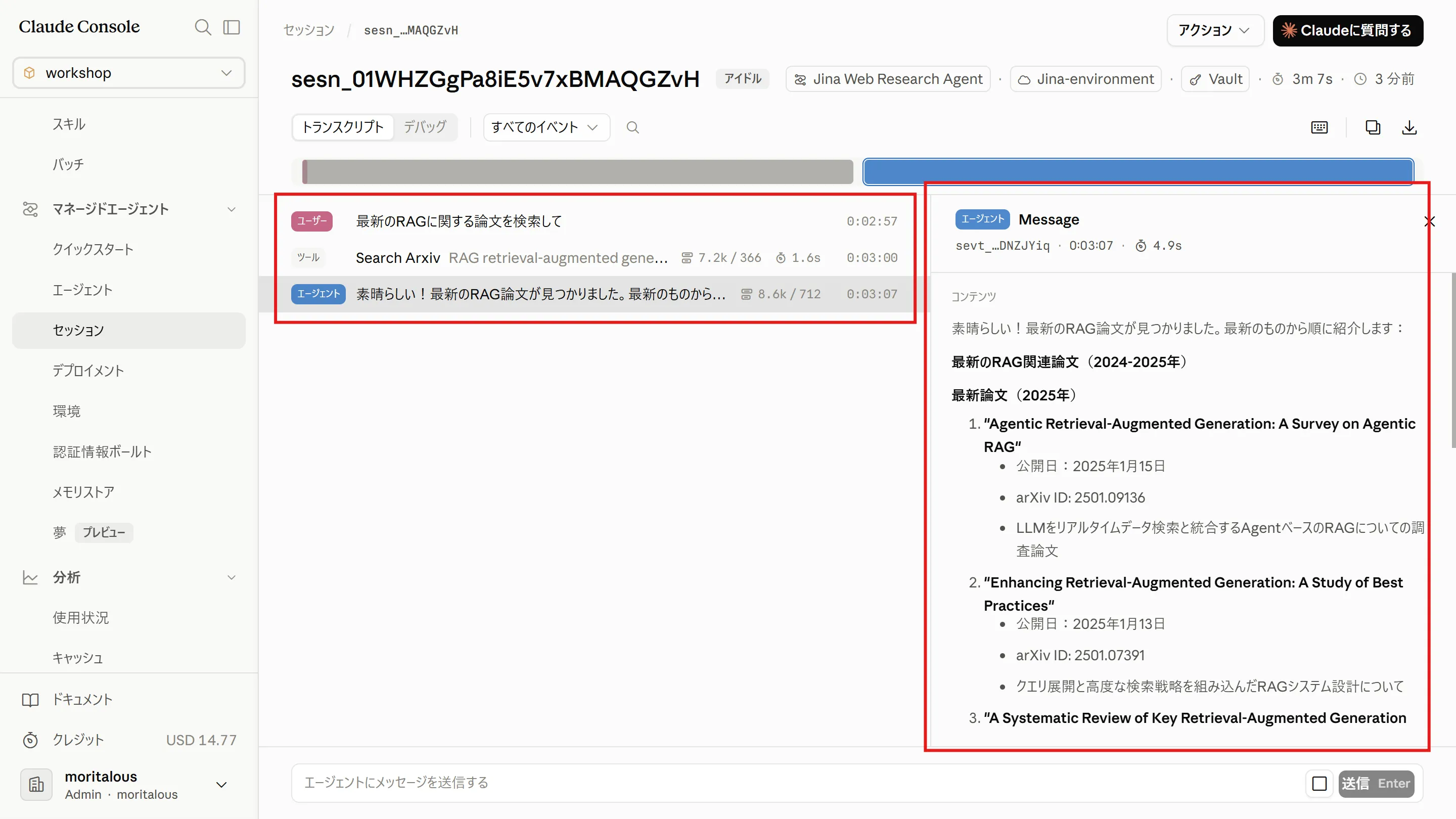
Task: Click token count 7.2k / 366
Action: coord(721,258)
